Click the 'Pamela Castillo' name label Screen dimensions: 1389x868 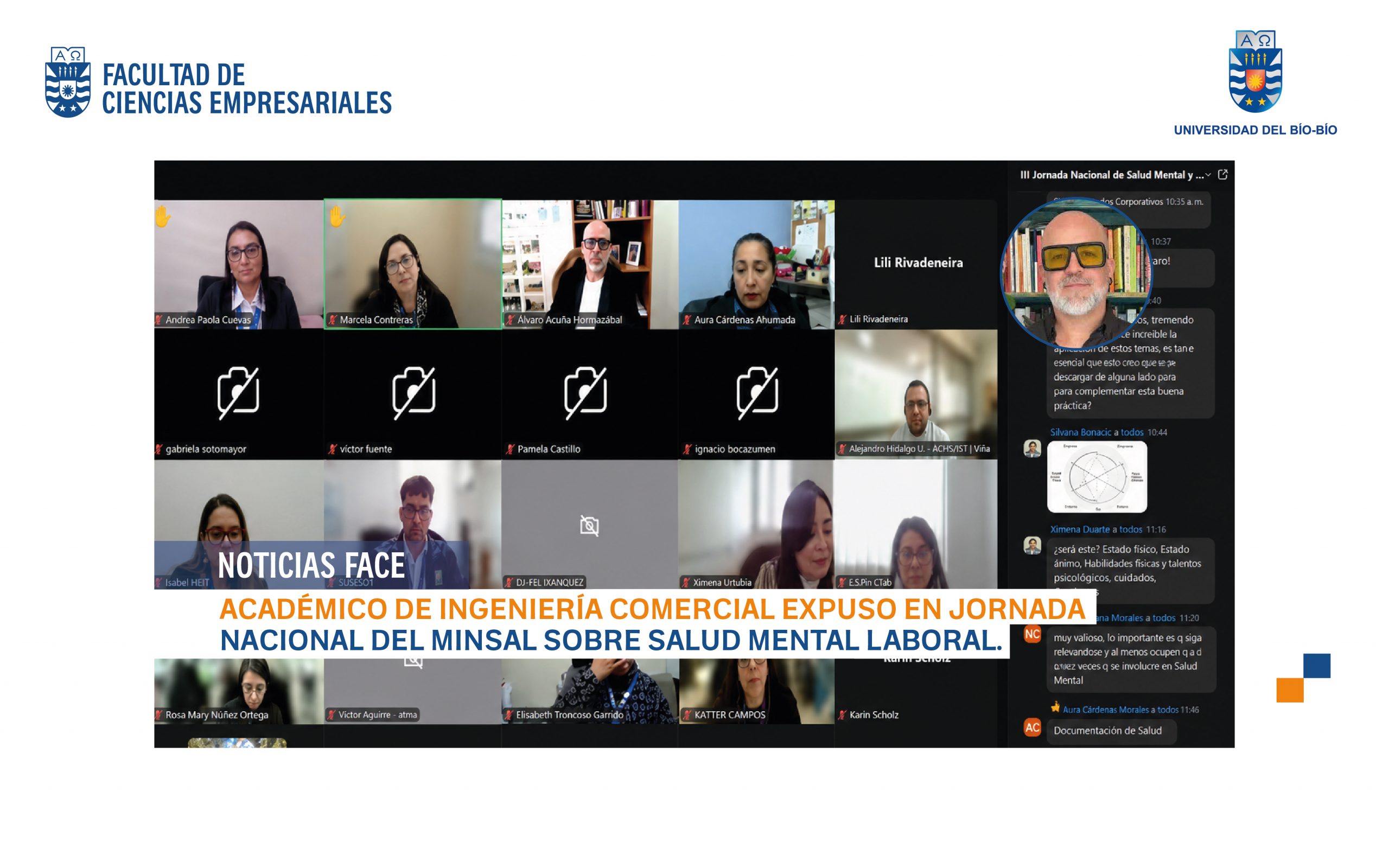[x=549, y=449]
